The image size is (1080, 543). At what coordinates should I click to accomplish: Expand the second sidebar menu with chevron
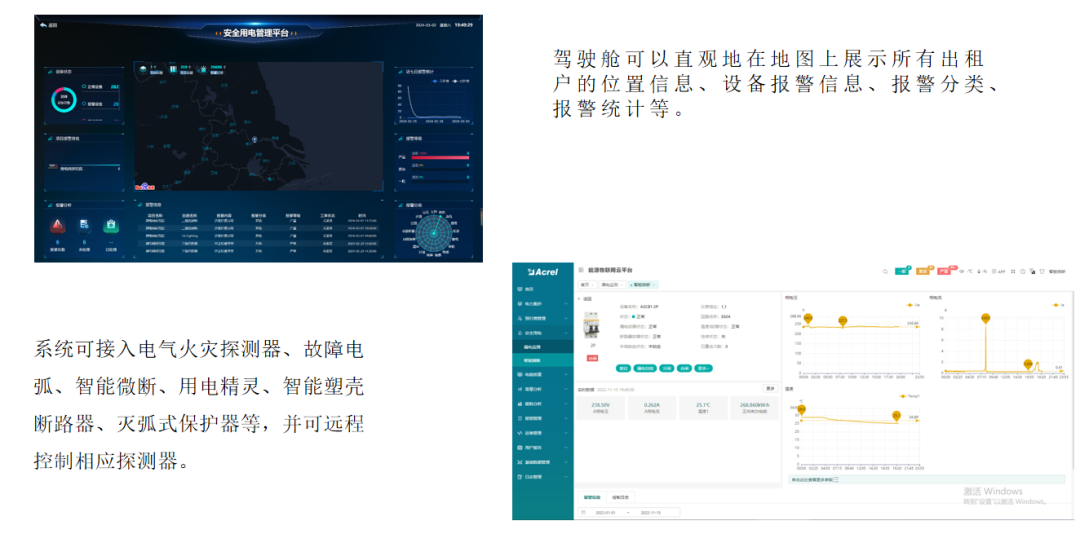click(568, 302)
